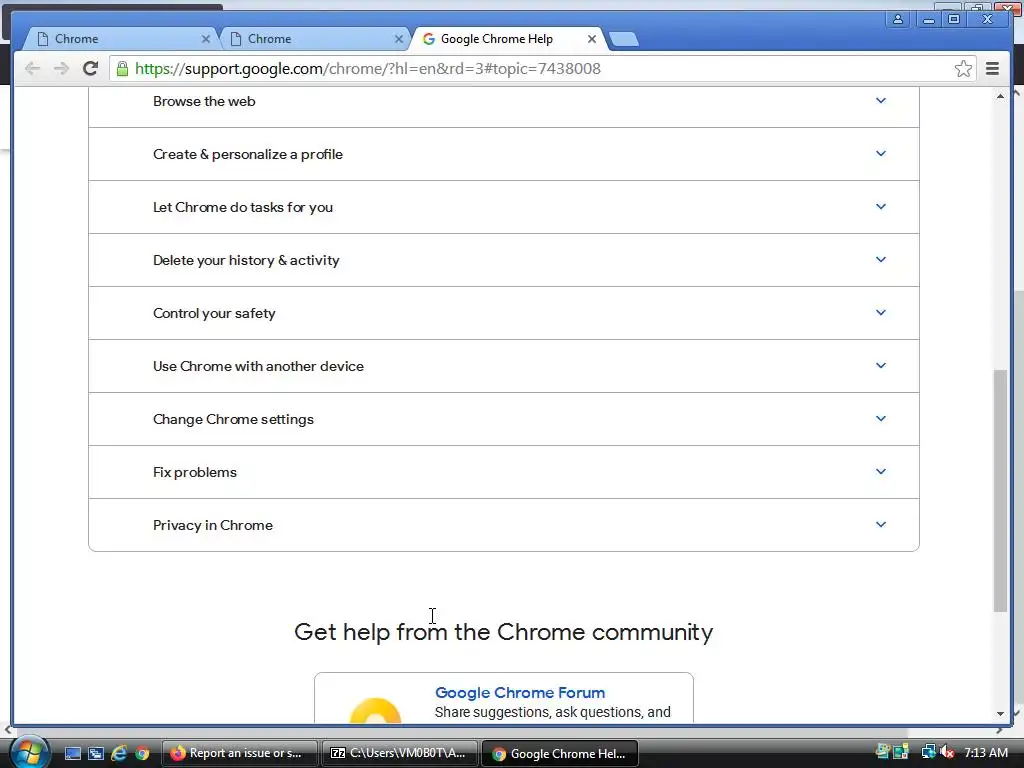1024x768 pixels.
Task: Click the Get help from the Chrome community heading
Action: point(504,632)
